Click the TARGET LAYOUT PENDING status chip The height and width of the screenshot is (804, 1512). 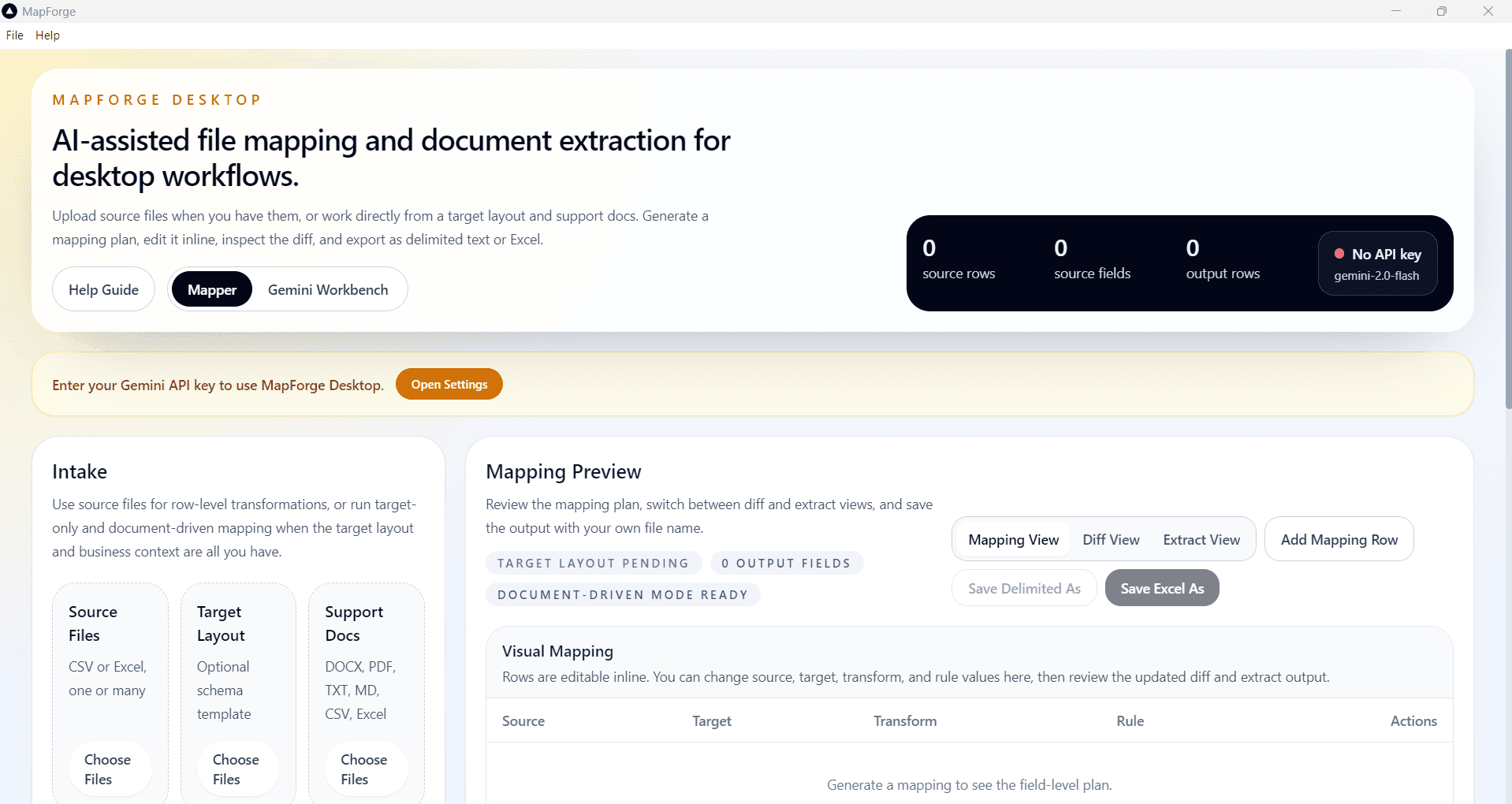pos(593,563)
